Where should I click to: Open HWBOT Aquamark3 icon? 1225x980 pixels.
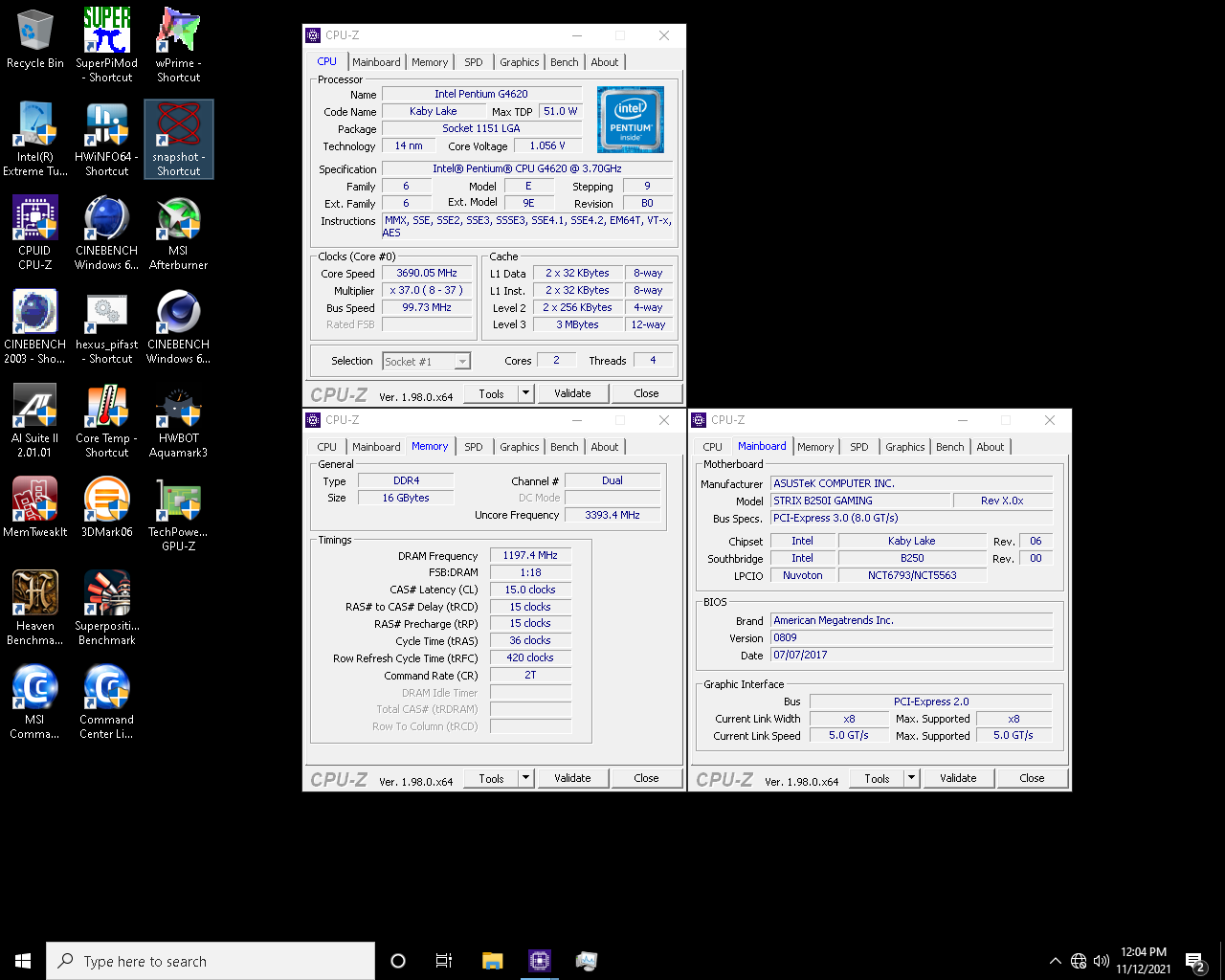pos(179,420)
